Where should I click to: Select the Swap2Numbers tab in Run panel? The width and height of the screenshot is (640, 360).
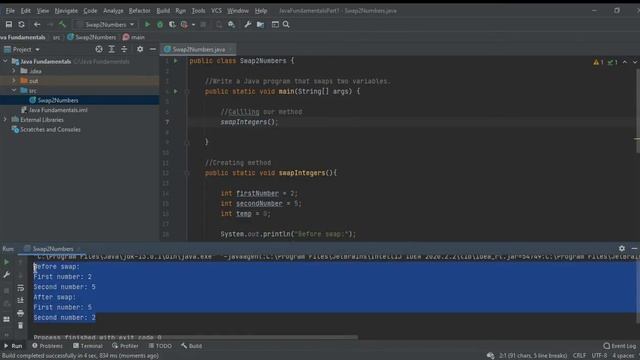[x=52, y=249]
